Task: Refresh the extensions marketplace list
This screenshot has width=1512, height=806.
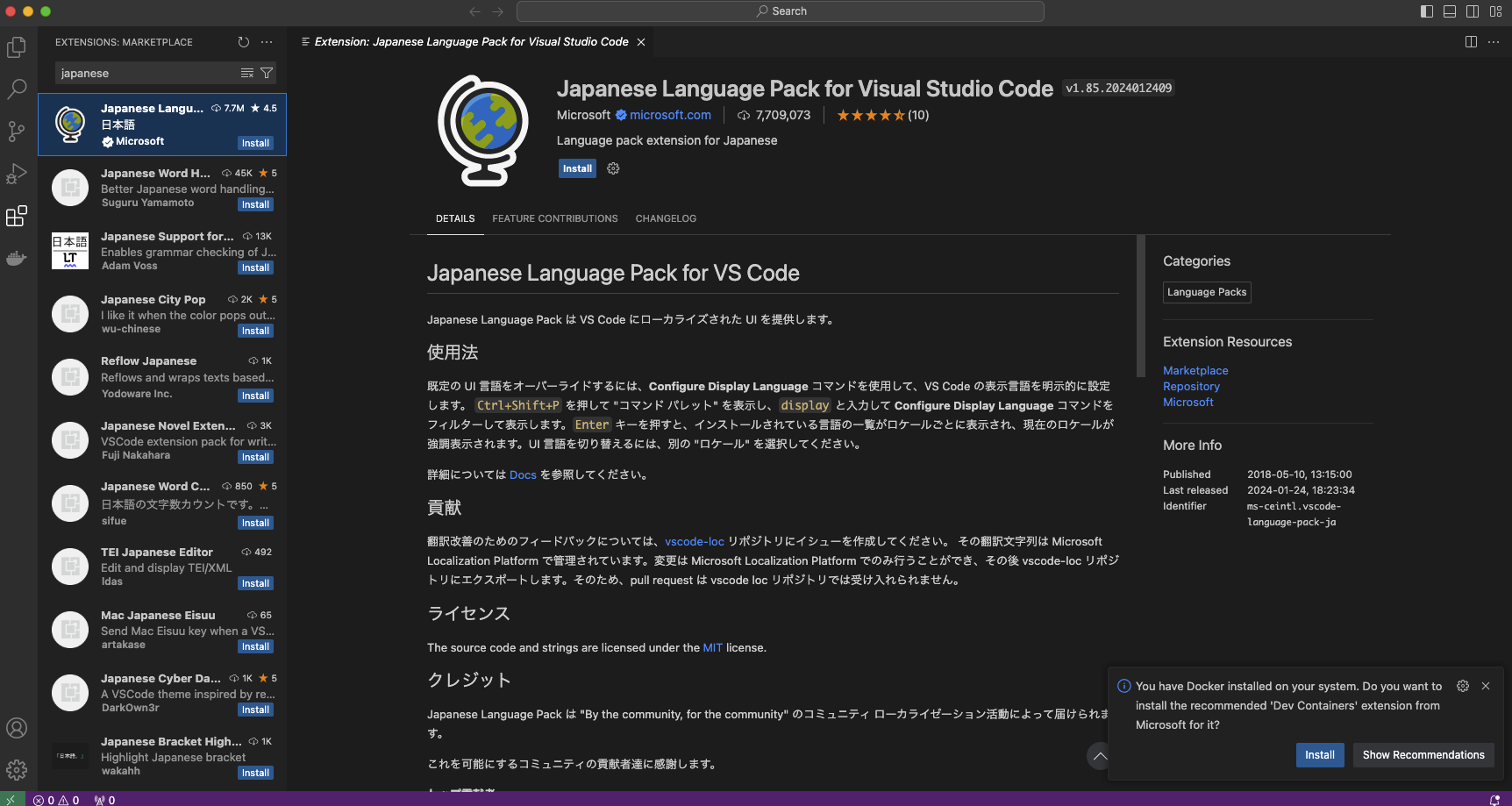Action: 243,41
